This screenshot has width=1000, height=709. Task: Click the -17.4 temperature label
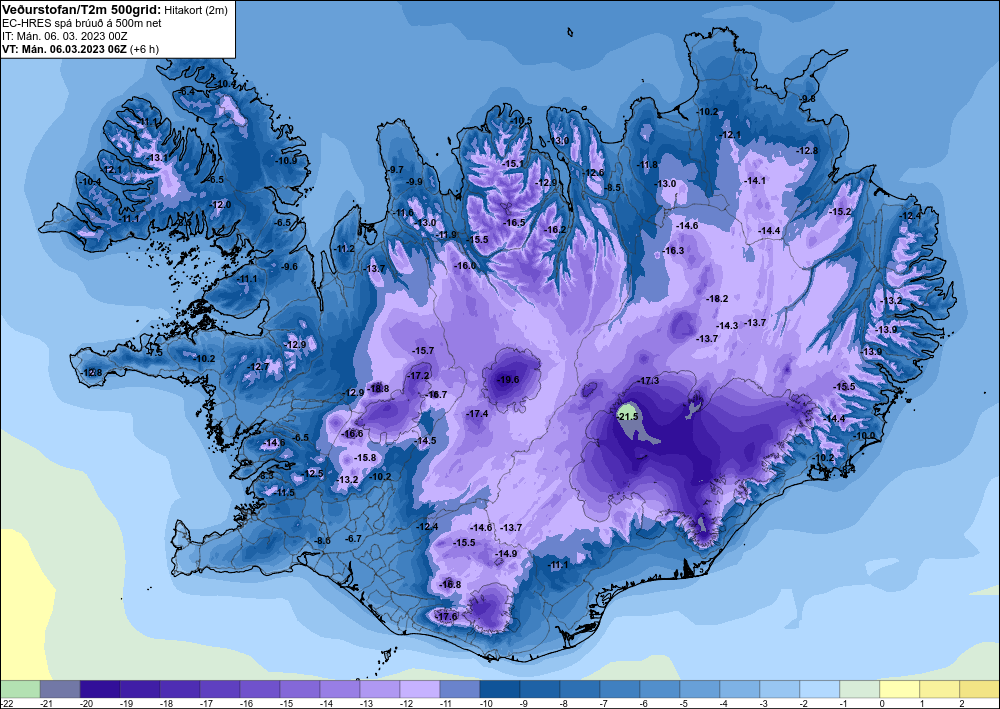[x=478, y=414]
